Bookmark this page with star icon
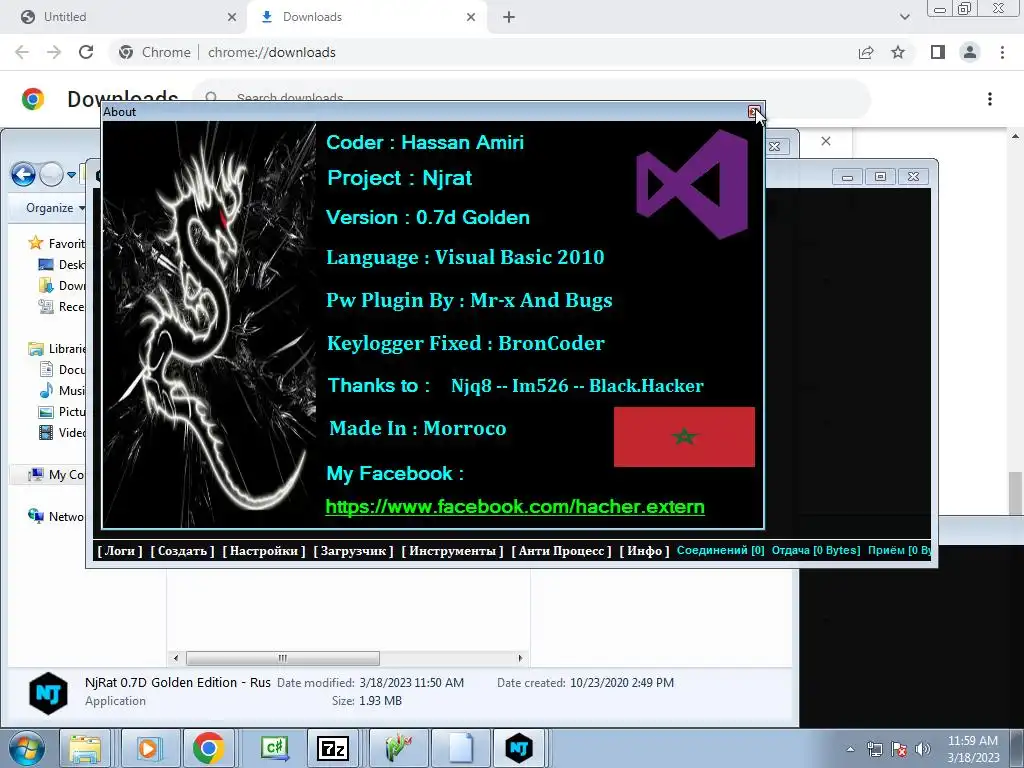The image size is (1024, 768). (x=898, y=52)
